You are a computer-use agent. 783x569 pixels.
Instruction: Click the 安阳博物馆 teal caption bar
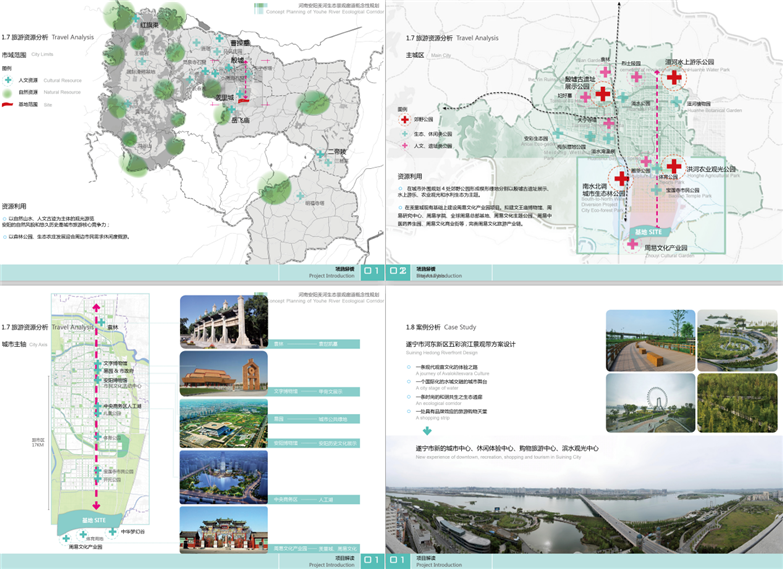coord(316,443)
